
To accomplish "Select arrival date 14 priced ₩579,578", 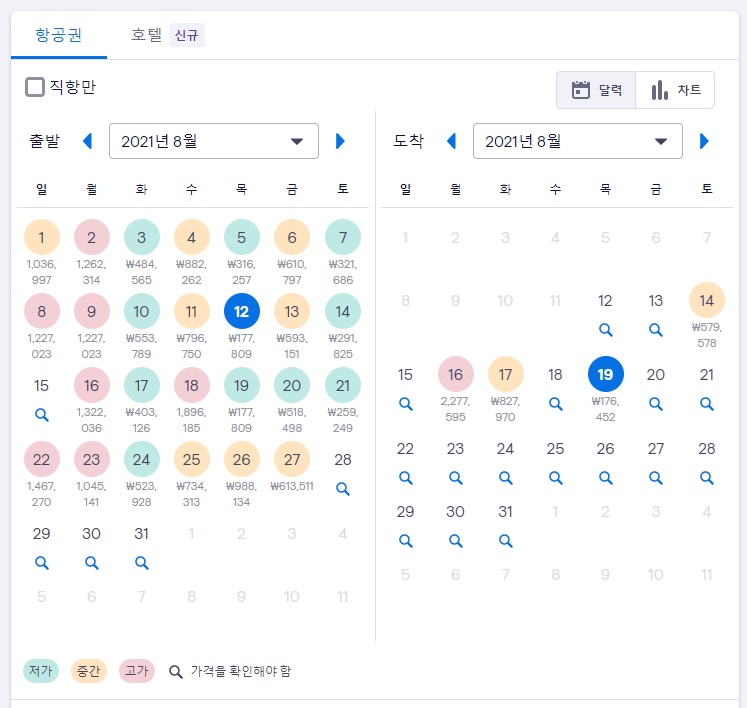I will 707,300.
